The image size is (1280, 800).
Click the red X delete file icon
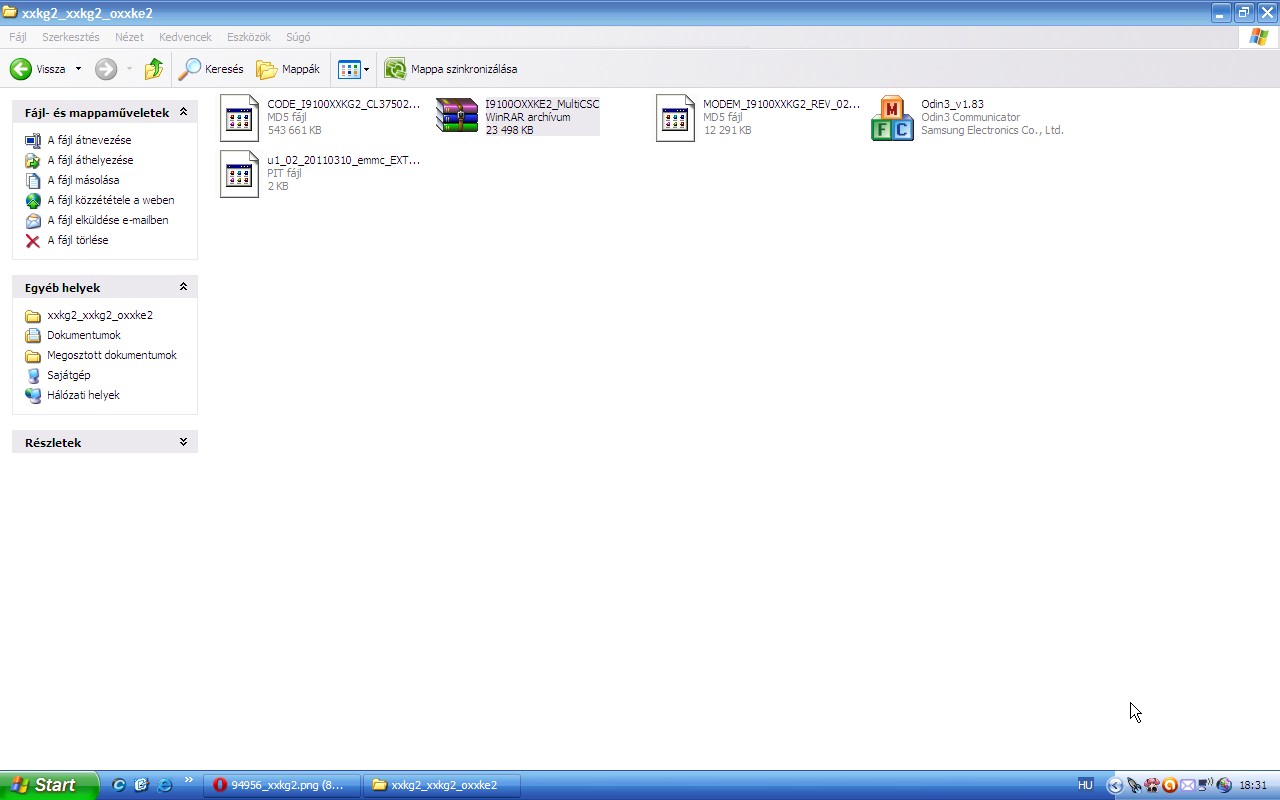point(33,240)
